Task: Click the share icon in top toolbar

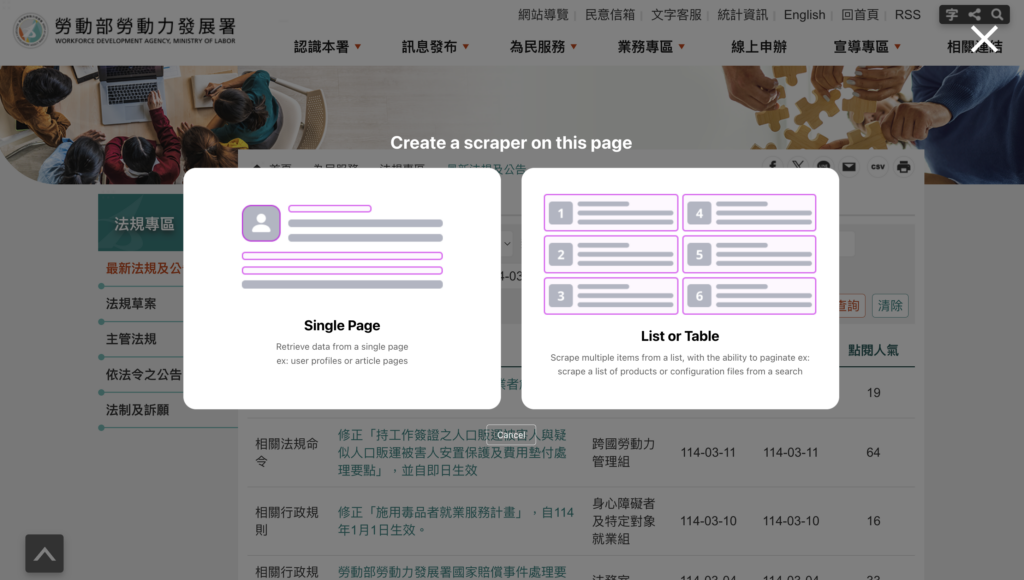Action: pos(975,15)
